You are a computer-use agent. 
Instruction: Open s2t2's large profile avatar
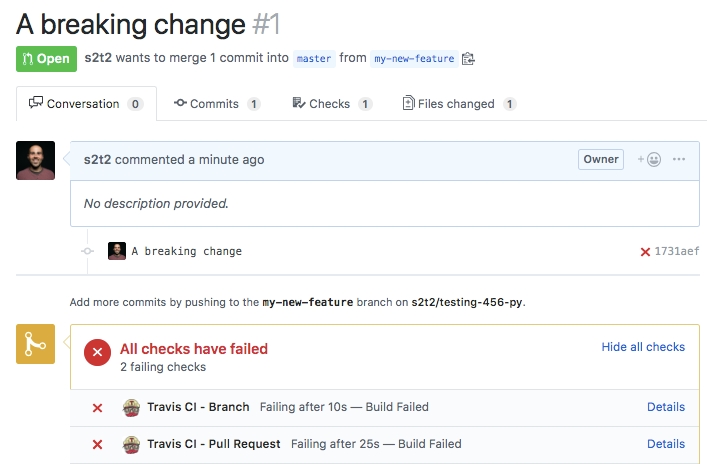pyautogui.click(x=36, y=161)
